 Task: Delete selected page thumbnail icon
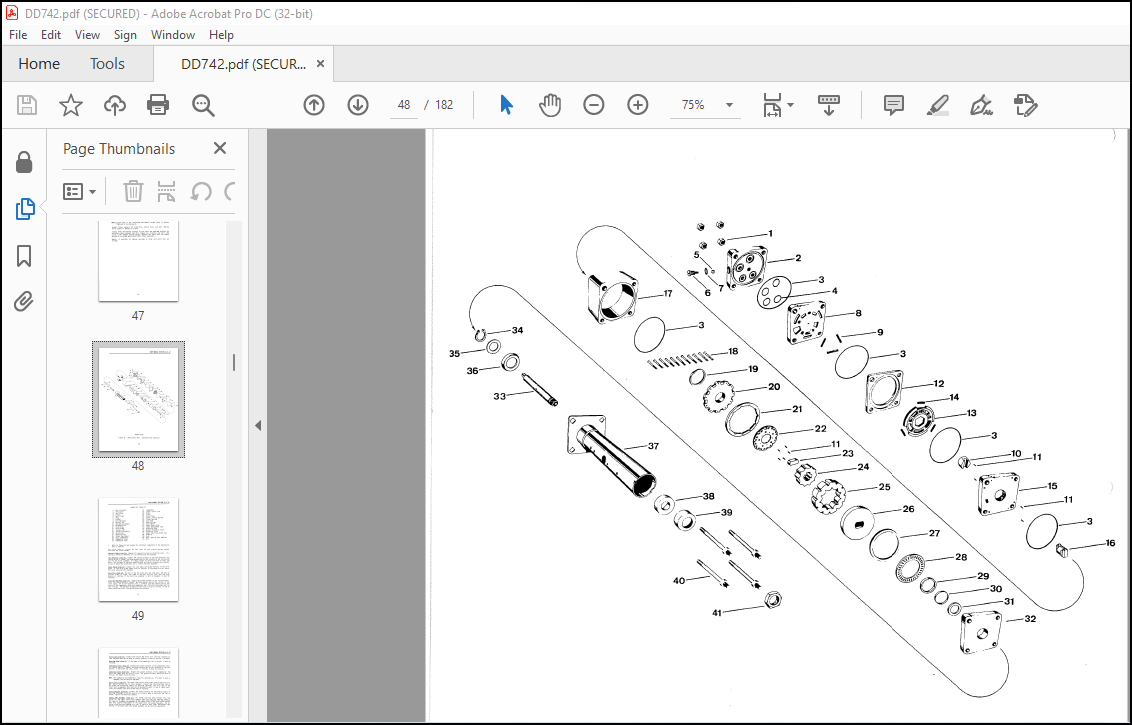133,191
